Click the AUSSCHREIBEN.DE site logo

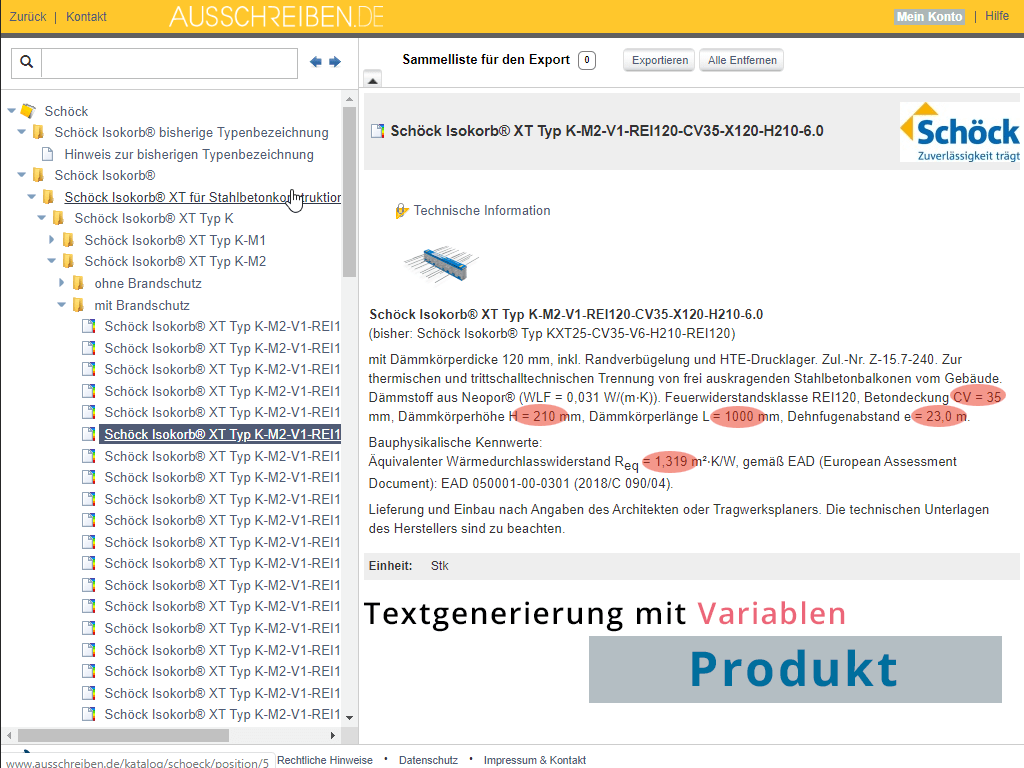[x=276, y=17]
